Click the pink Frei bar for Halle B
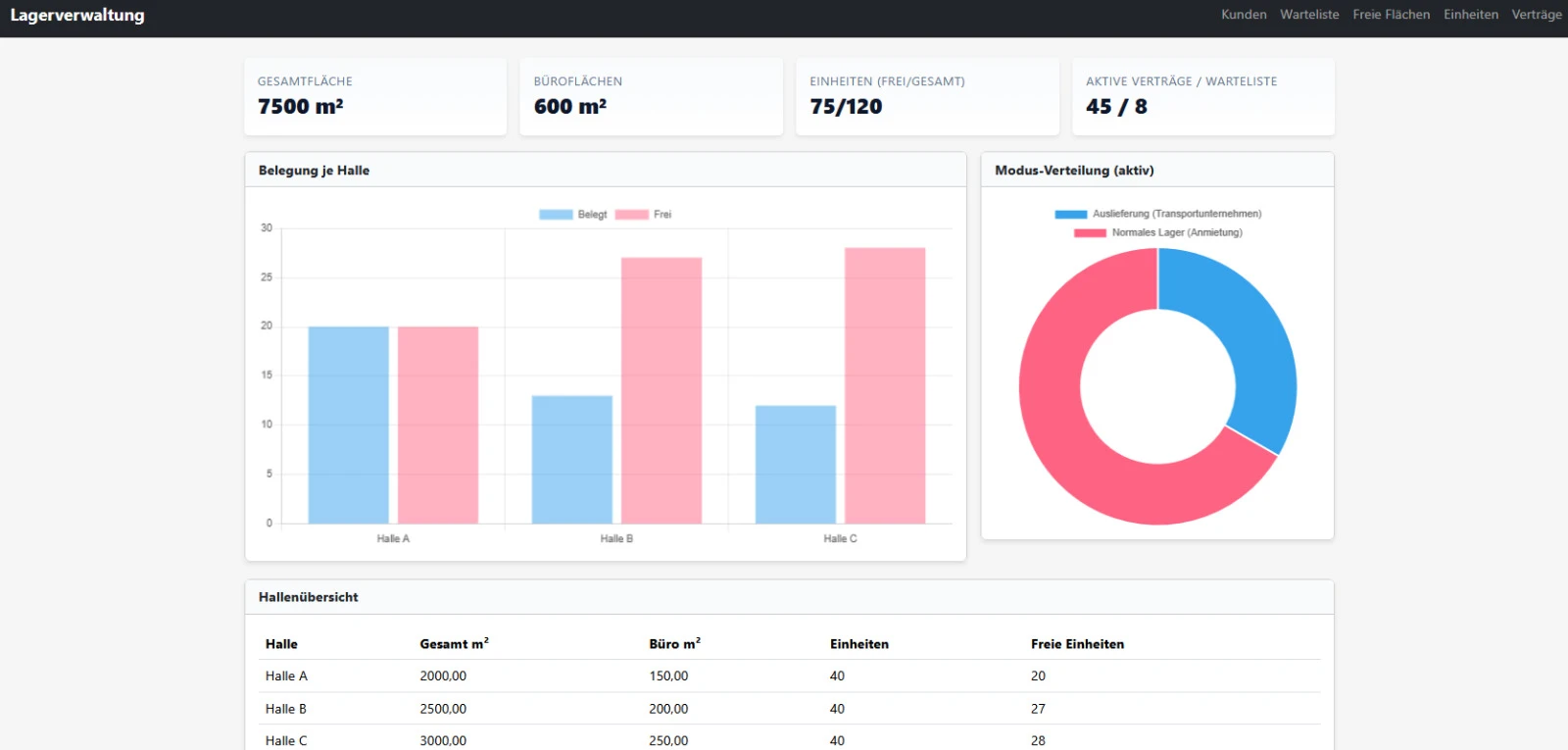The width and height of the screenshot is (1568, 750). click(661, 390)
